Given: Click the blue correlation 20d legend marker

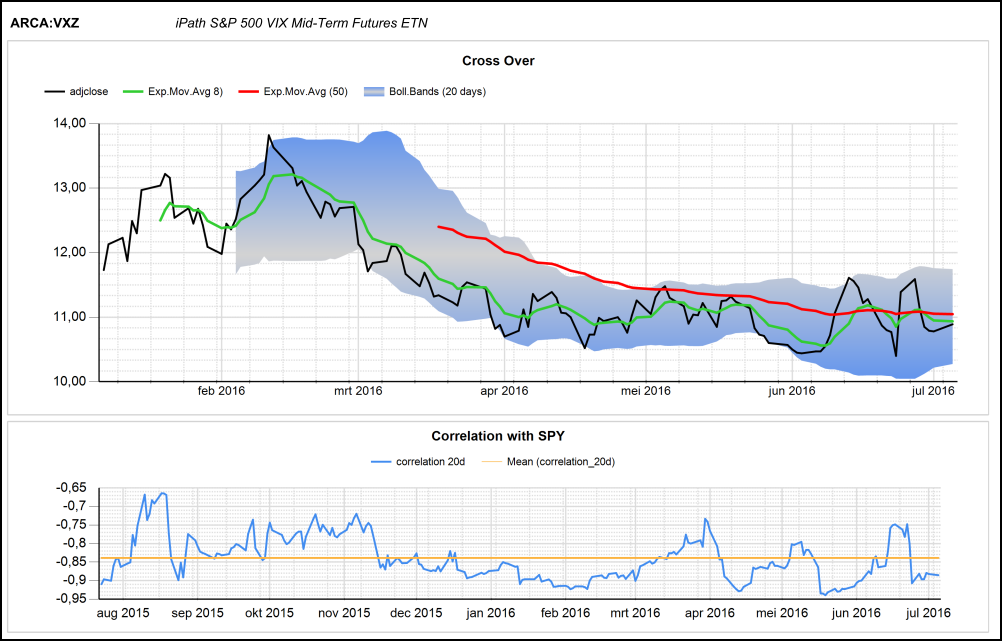Looking at the screenshot, I should coord(381,461).
